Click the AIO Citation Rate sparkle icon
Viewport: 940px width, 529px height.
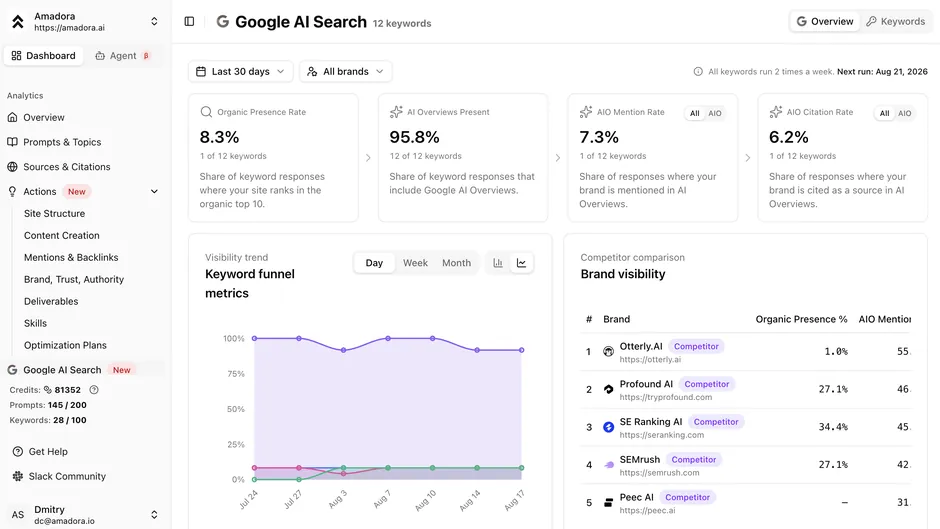776,112
